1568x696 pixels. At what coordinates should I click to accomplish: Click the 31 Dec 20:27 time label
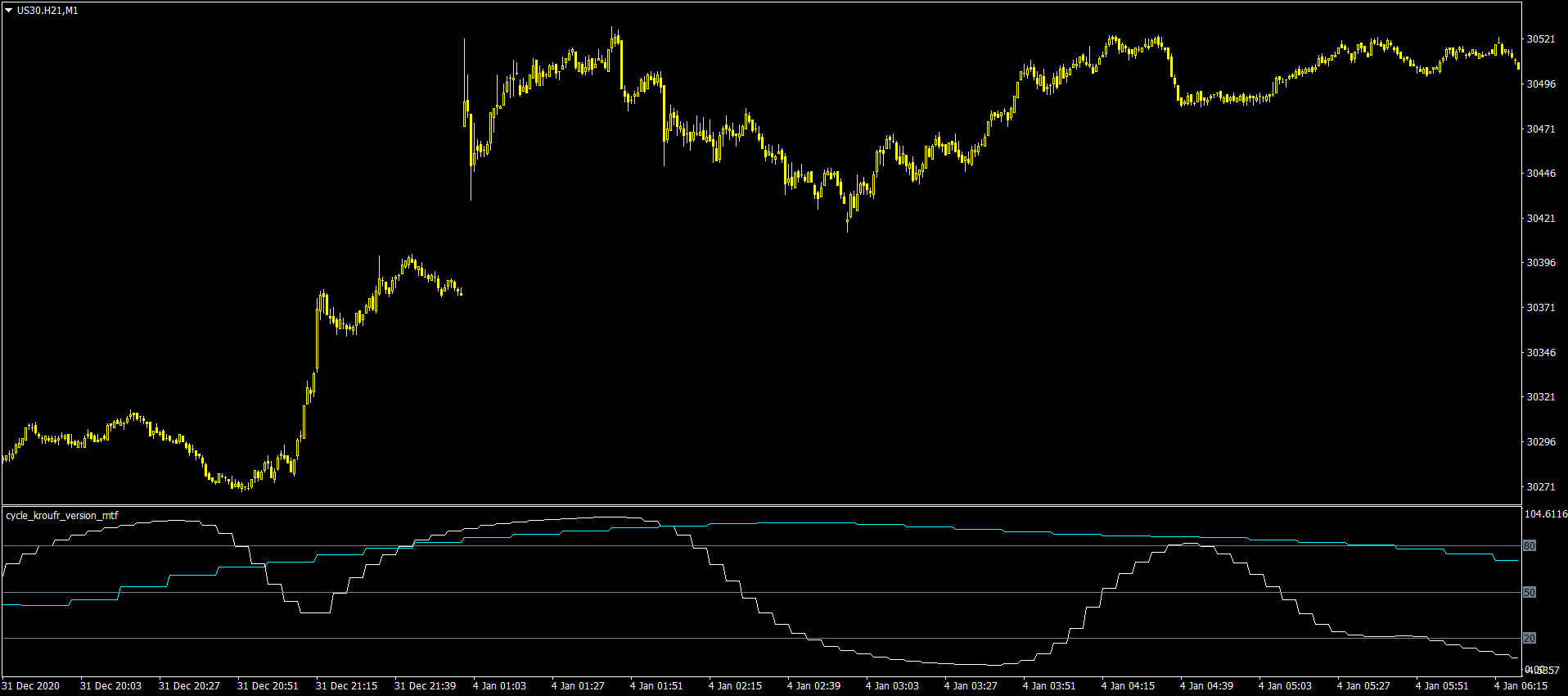pyautogui.click(x=189, y=686)
